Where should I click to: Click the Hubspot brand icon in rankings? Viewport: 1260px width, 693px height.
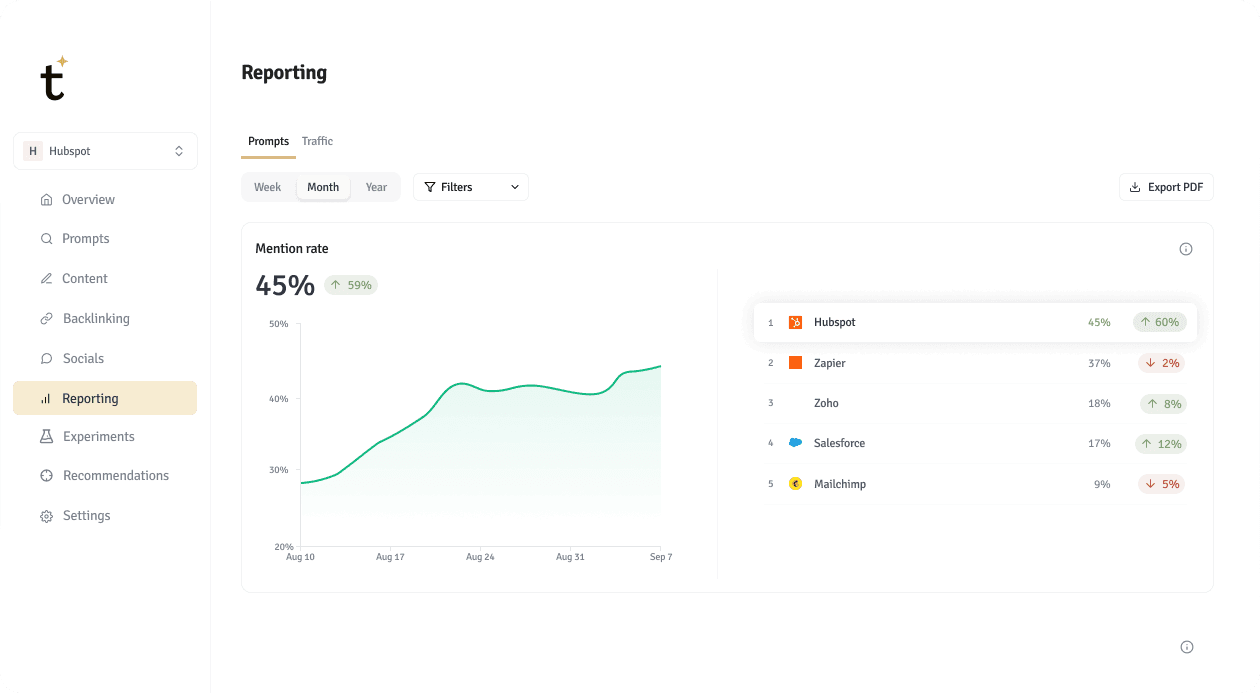(795, 322)
